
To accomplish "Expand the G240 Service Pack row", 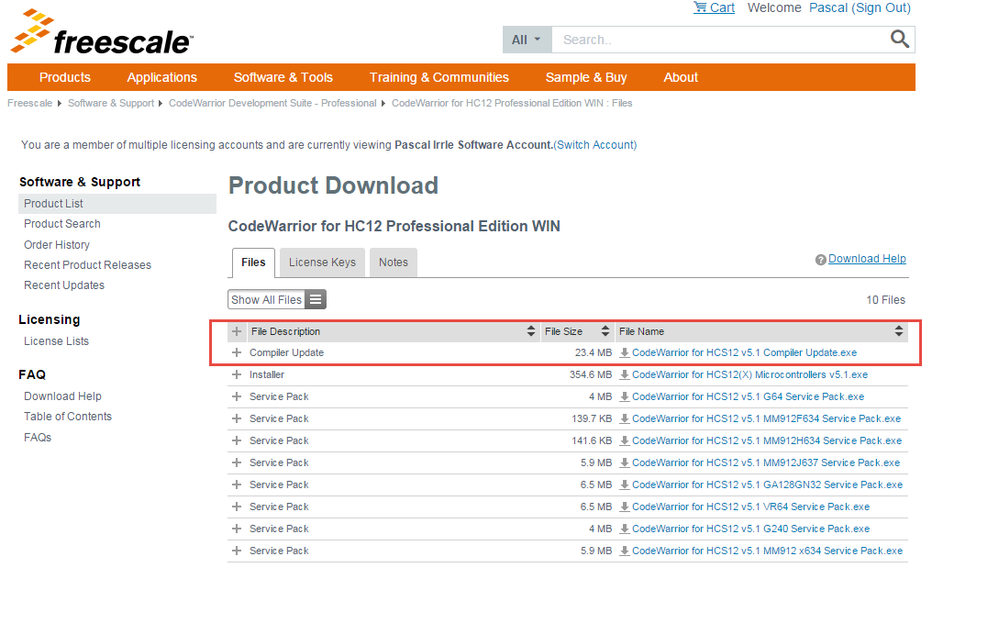I will click(236, 528).
